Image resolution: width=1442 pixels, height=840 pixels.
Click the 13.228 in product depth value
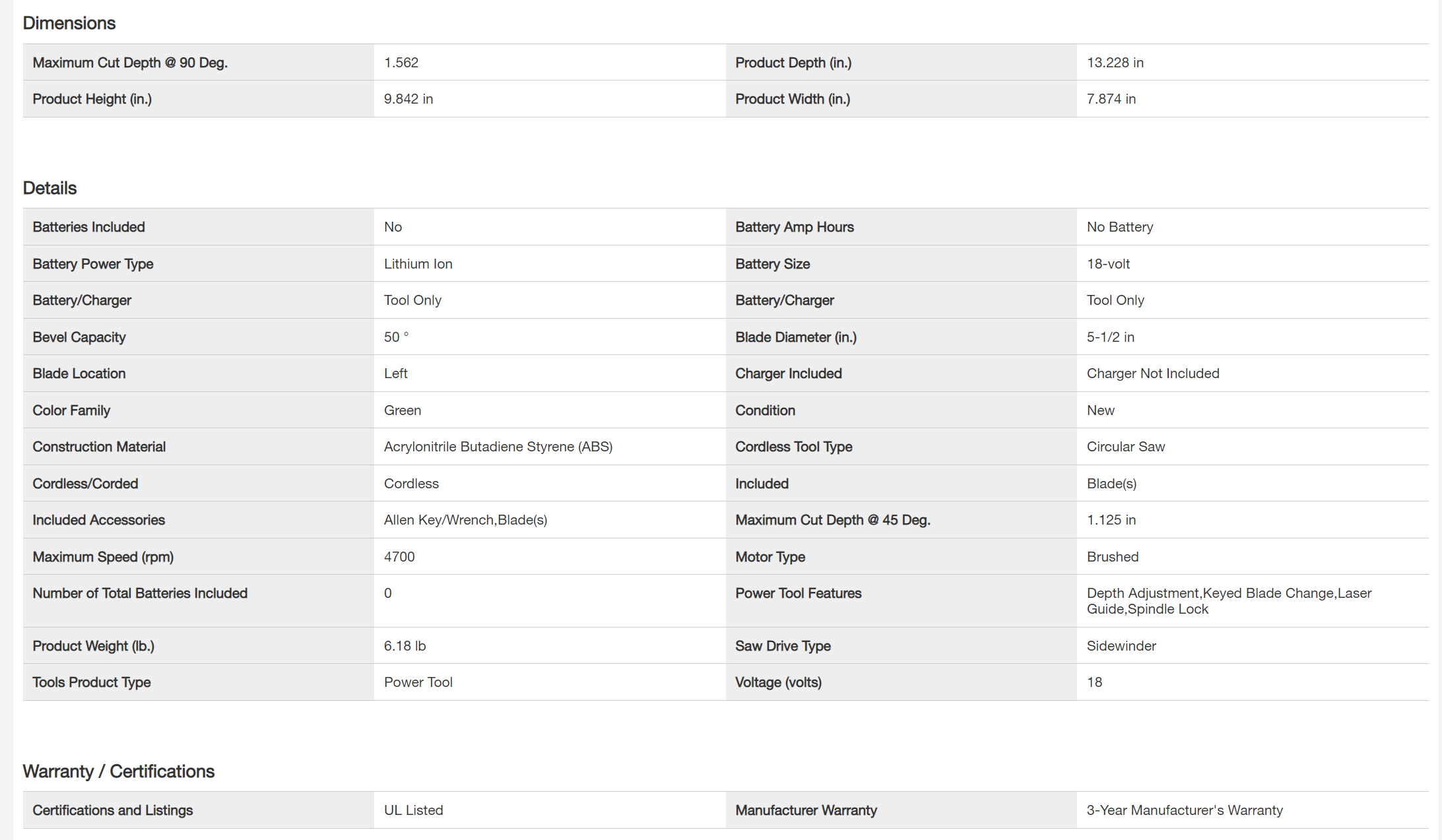coord(1115,63)
